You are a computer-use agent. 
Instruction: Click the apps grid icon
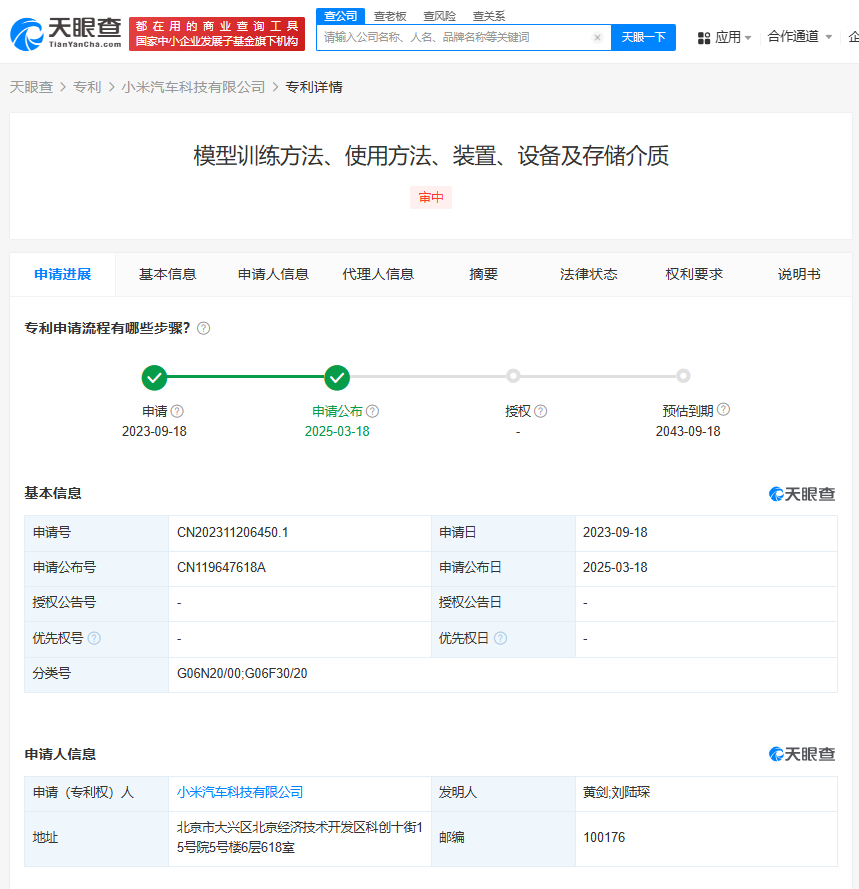[704, 38]
